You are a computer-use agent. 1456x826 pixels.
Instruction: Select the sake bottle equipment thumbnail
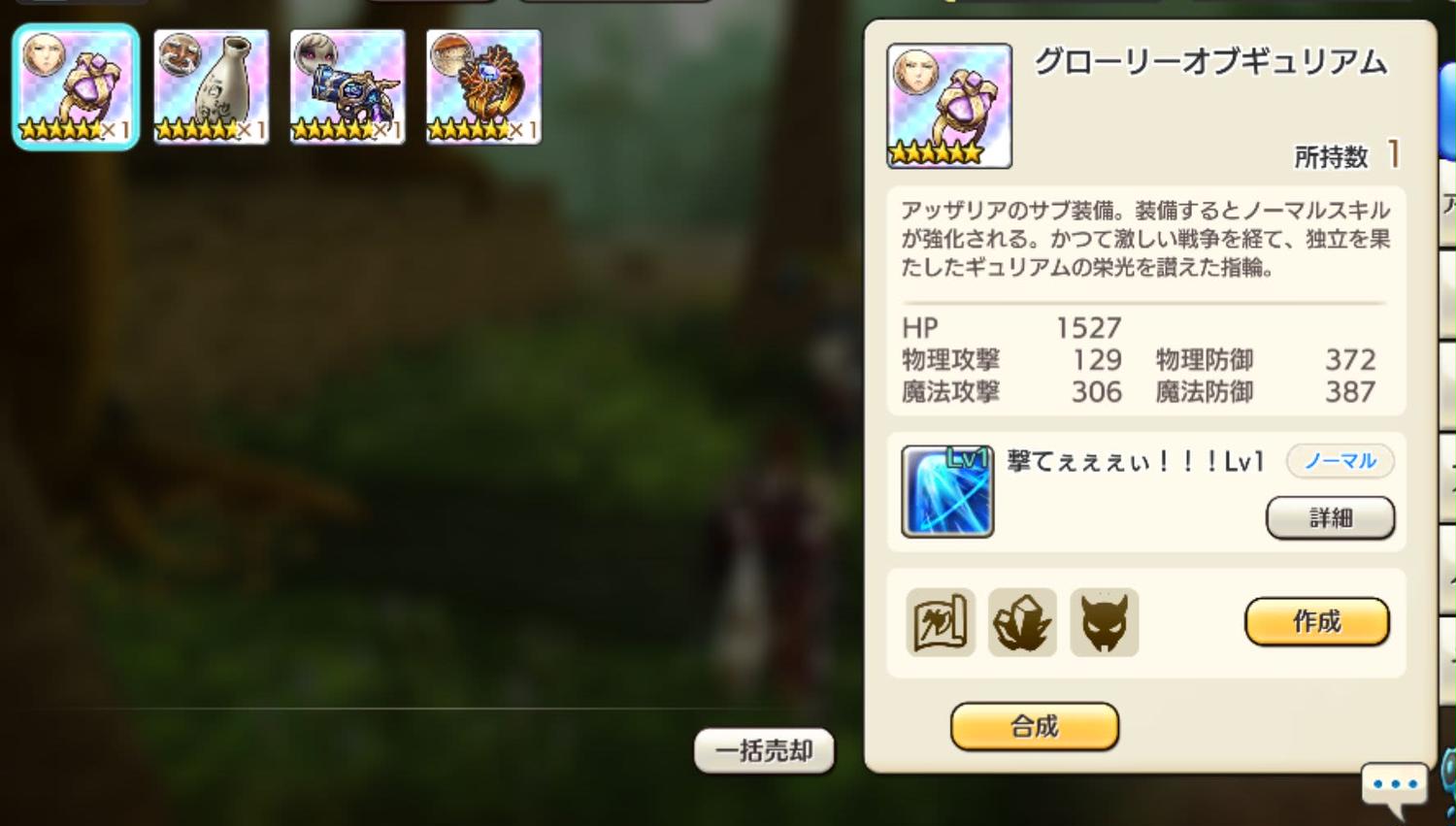point(212,86)
